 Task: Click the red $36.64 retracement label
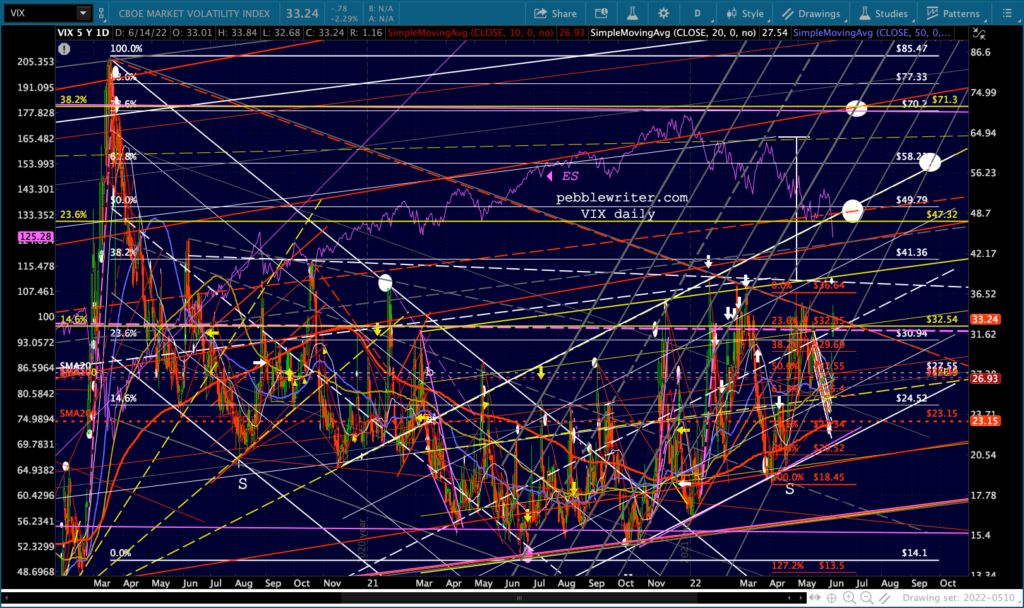click(x=829, y=285)
